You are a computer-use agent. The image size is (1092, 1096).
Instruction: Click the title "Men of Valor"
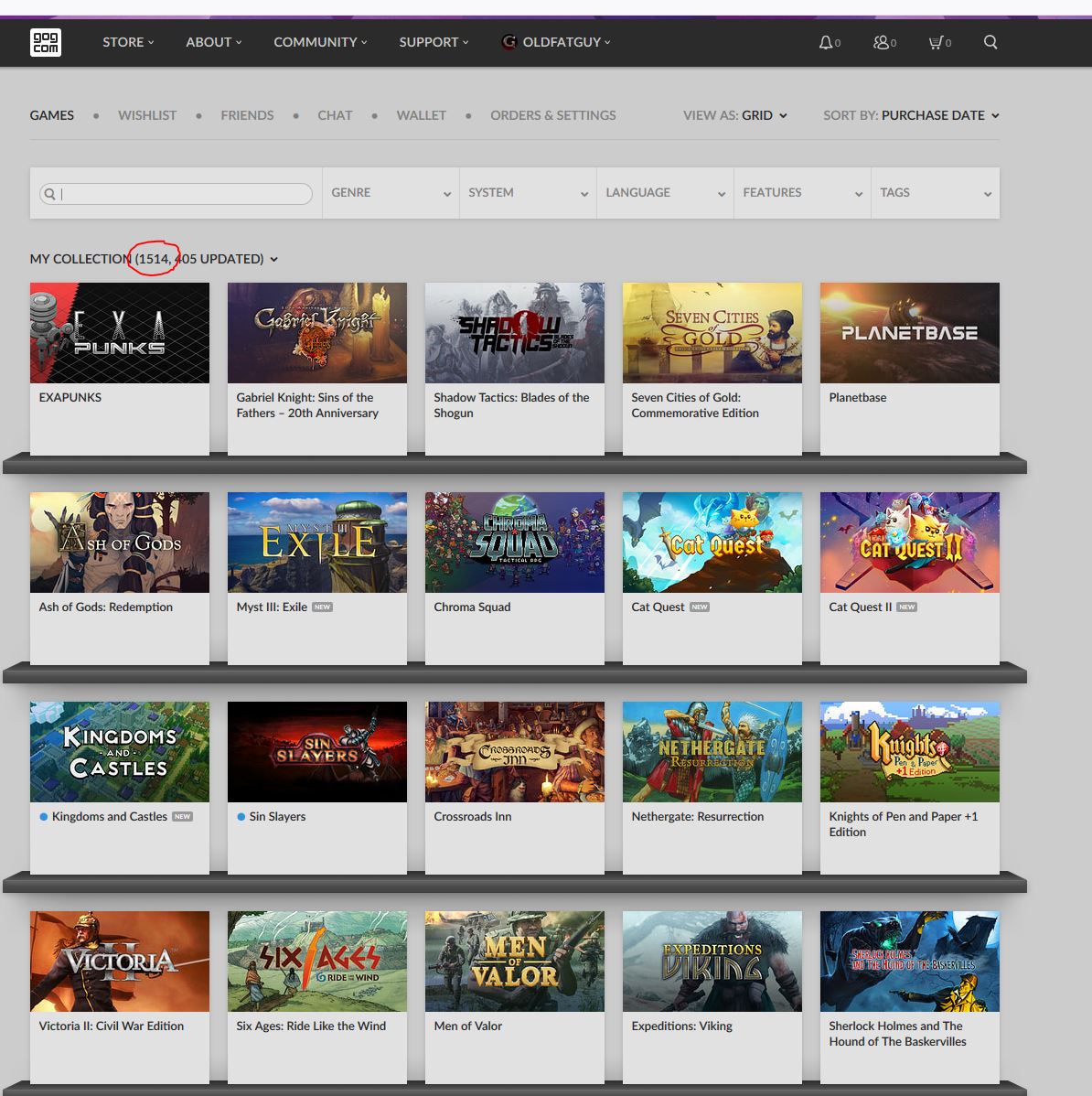[x=468, y=1026]
